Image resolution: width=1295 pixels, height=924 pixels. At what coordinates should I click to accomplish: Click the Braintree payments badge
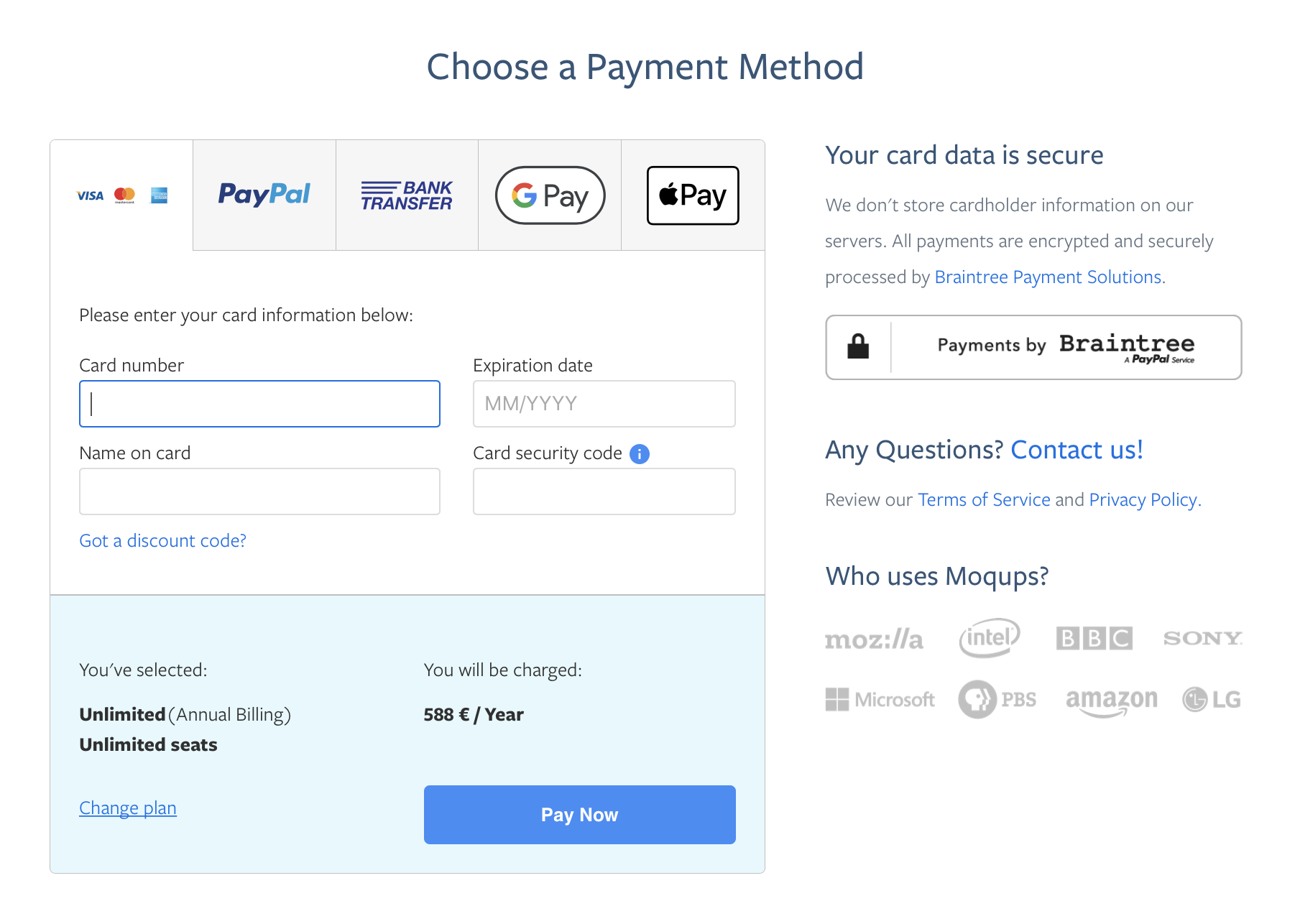[x=1033, y=347]
